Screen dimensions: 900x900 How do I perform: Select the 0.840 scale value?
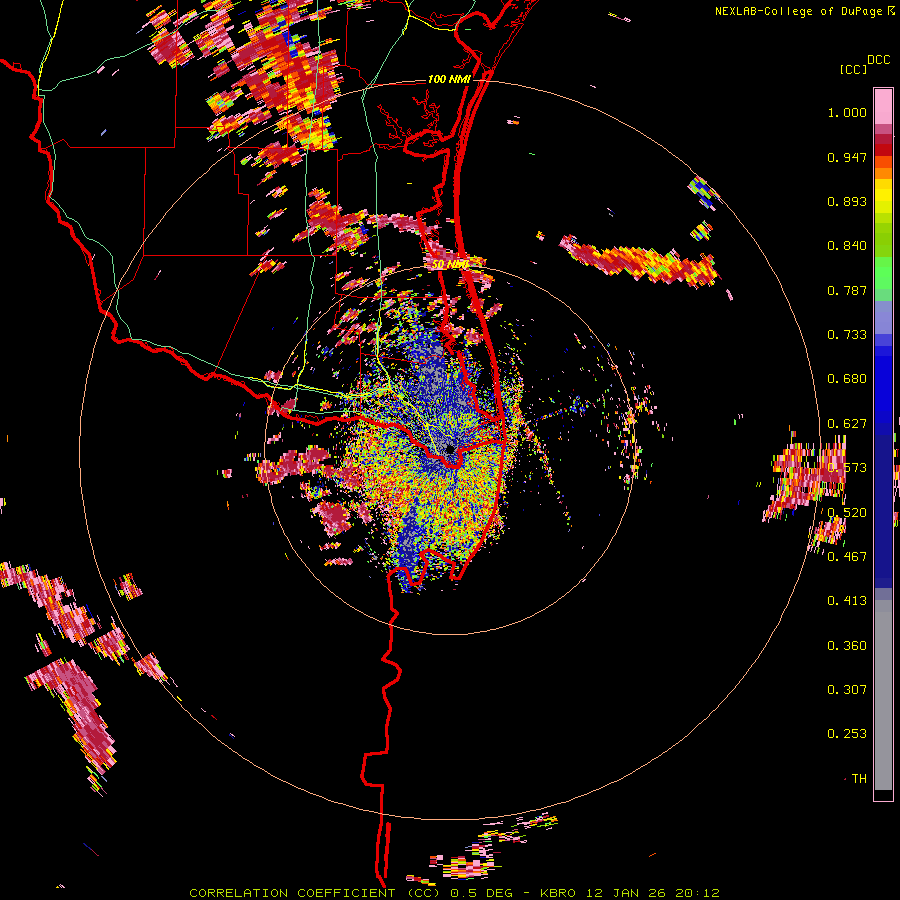[847, 246]
